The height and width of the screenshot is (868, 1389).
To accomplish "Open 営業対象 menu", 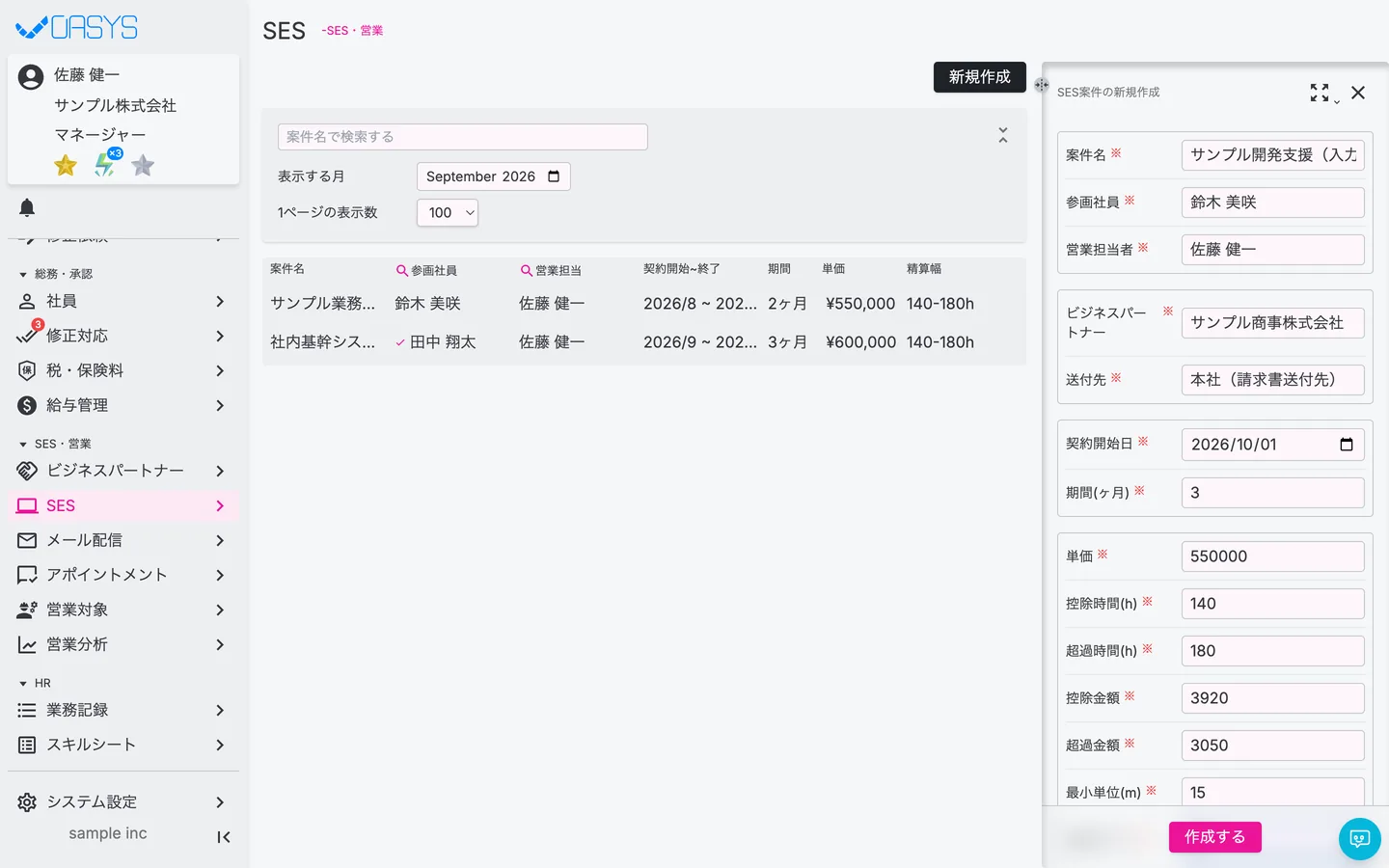I will click(x=123, y=610).
